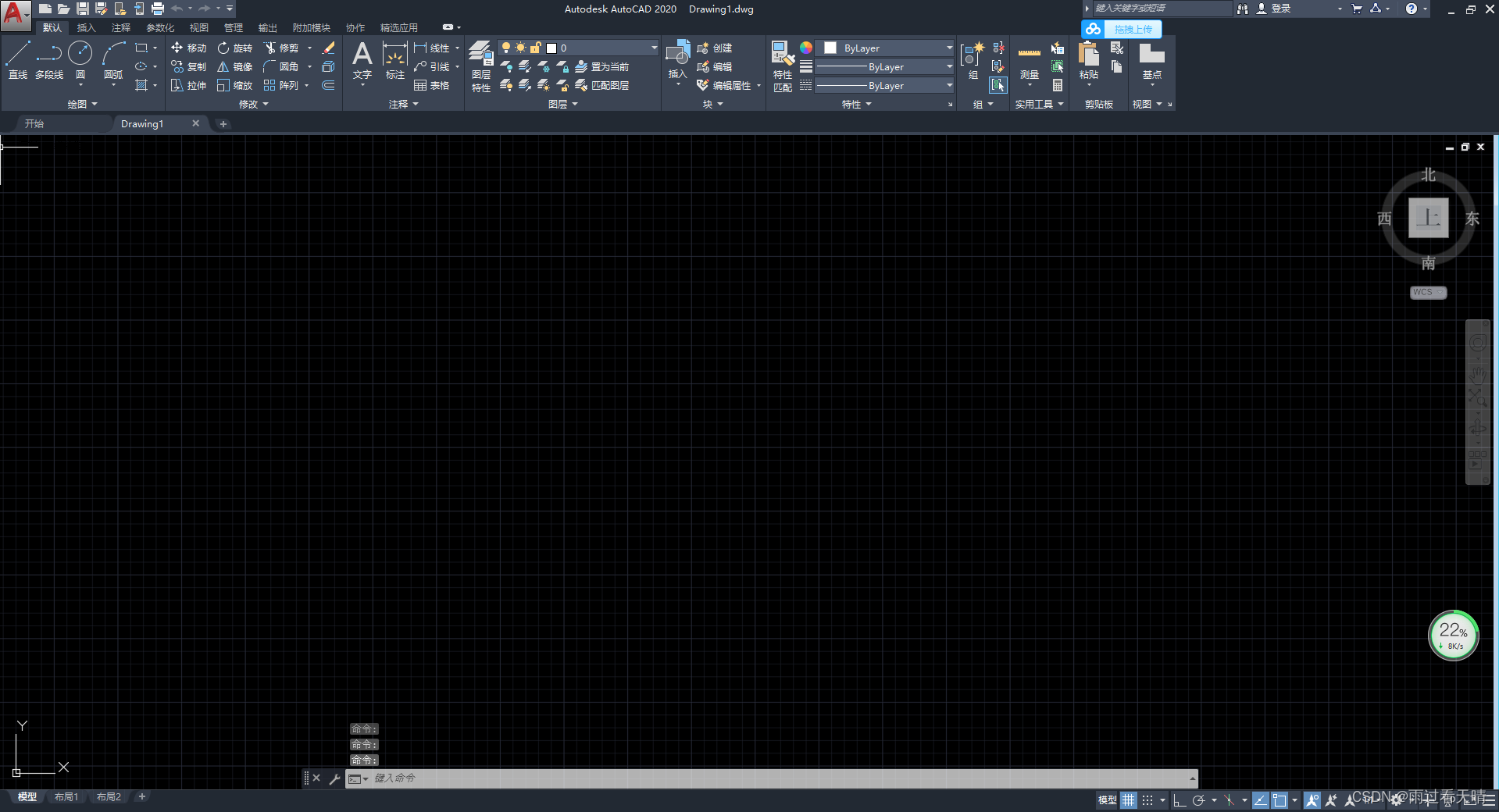This screenshot has height=812, width=1499.
Task: Click the WCS button under the ViewCube
Action: [x=1428, y=292]
